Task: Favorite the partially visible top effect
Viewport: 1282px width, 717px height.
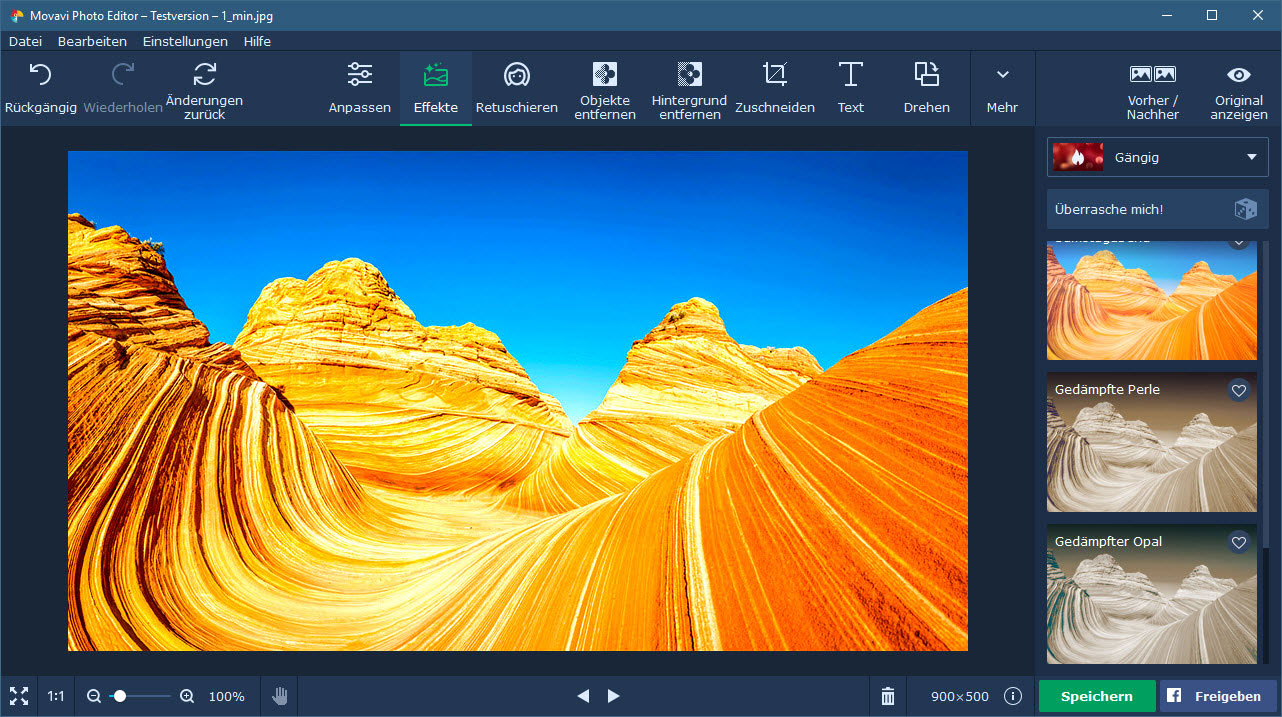Action: 1239,243
